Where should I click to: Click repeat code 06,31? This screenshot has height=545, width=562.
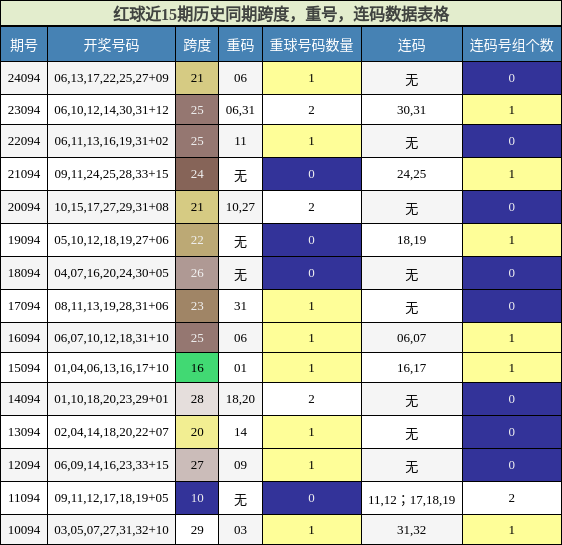click(240, 110)
